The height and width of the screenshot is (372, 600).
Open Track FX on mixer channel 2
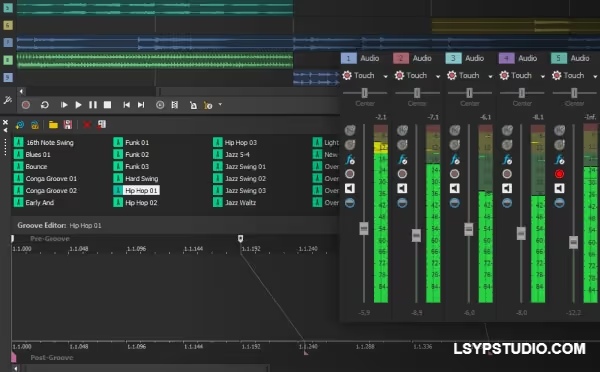tap(402, 160)
